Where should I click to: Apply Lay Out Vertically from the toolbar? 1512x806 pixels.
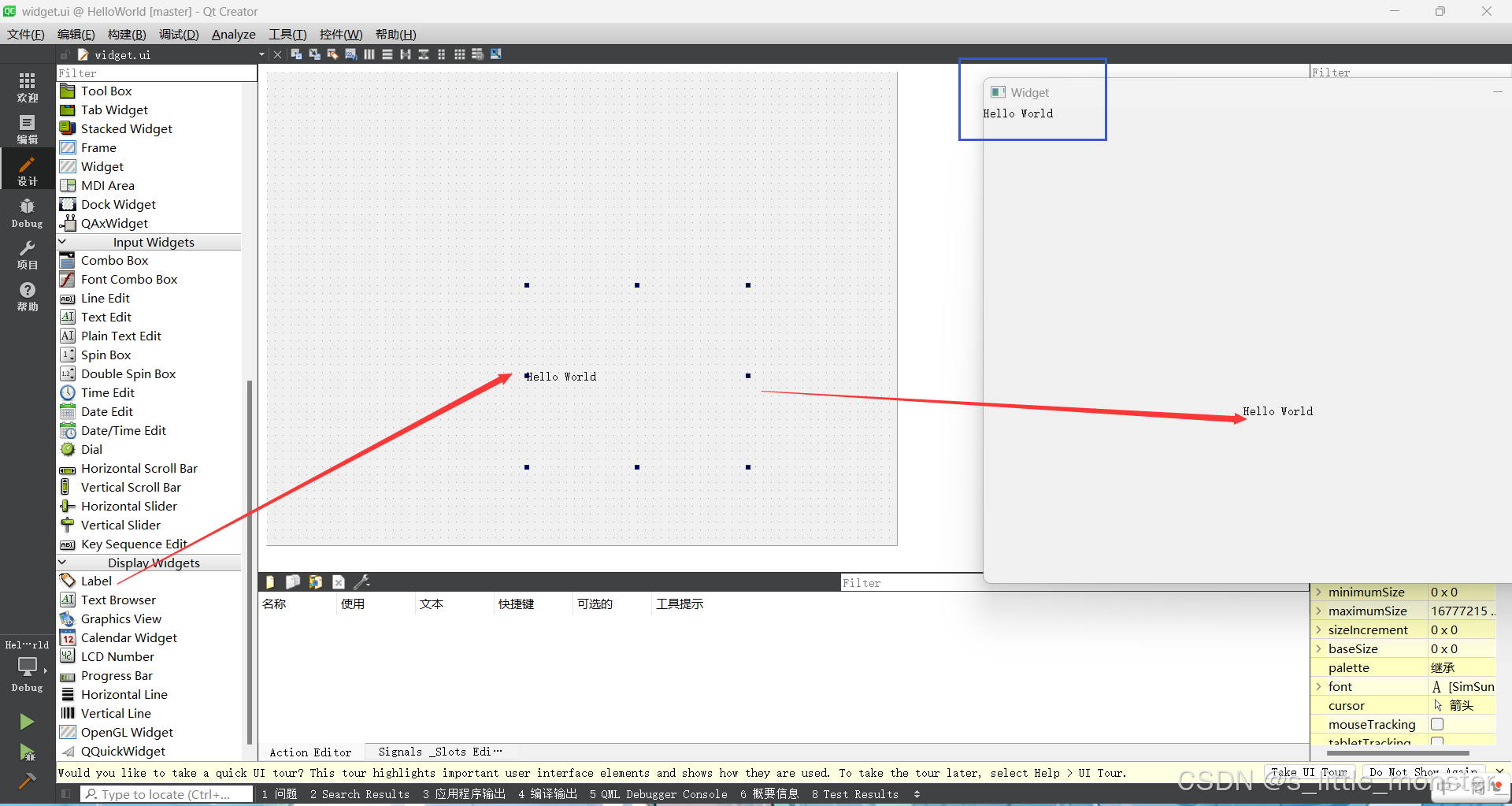(387, 54)
